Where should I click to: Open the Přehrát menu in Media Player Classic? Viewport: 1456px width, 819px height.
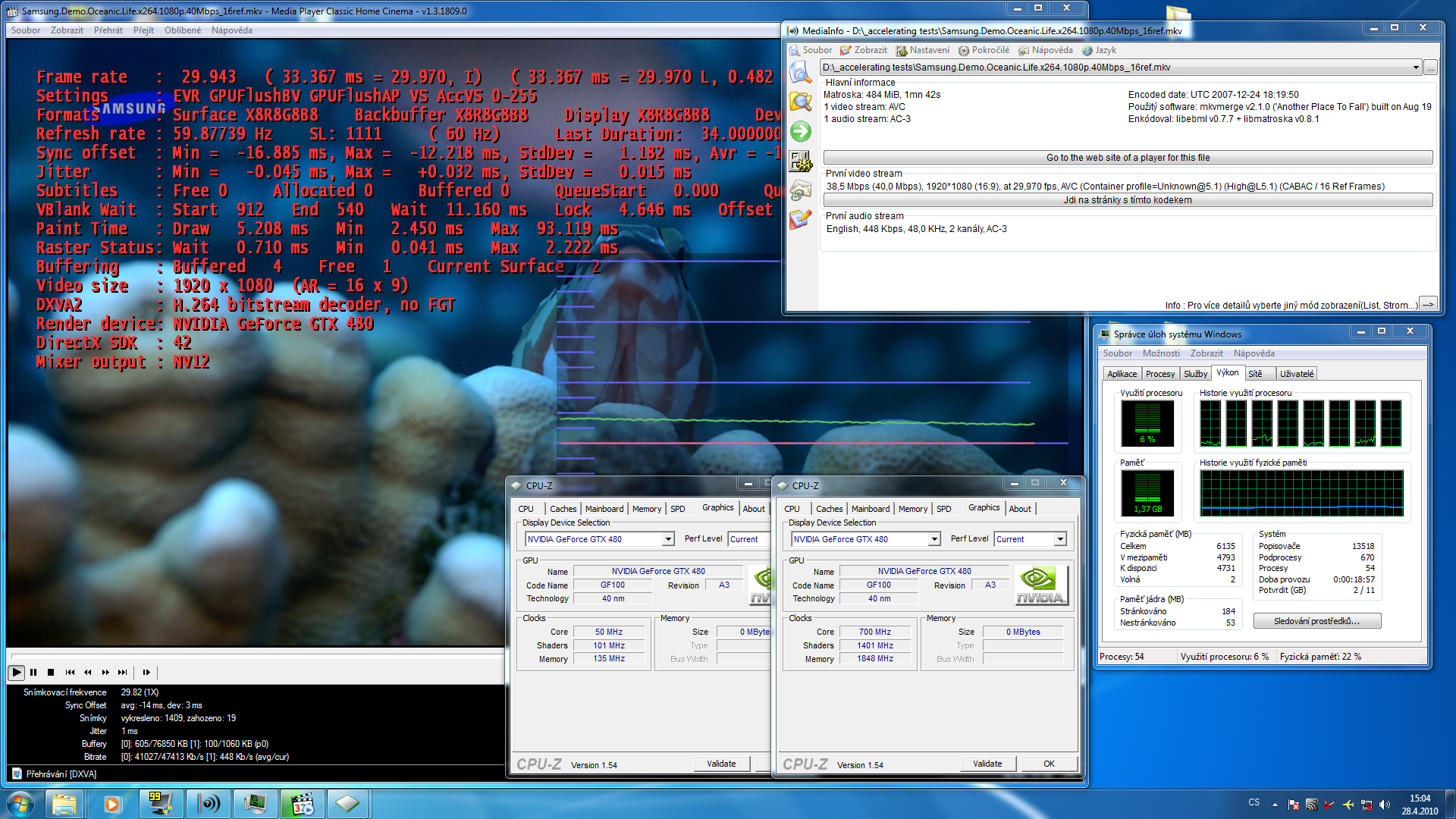(x=108, y=30)
